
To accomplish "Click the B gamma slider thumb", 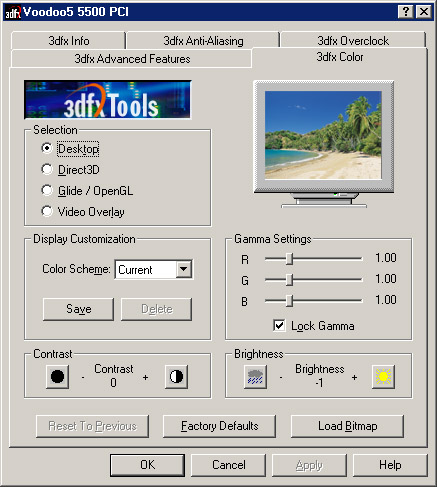I will click(x=289, y=301).
